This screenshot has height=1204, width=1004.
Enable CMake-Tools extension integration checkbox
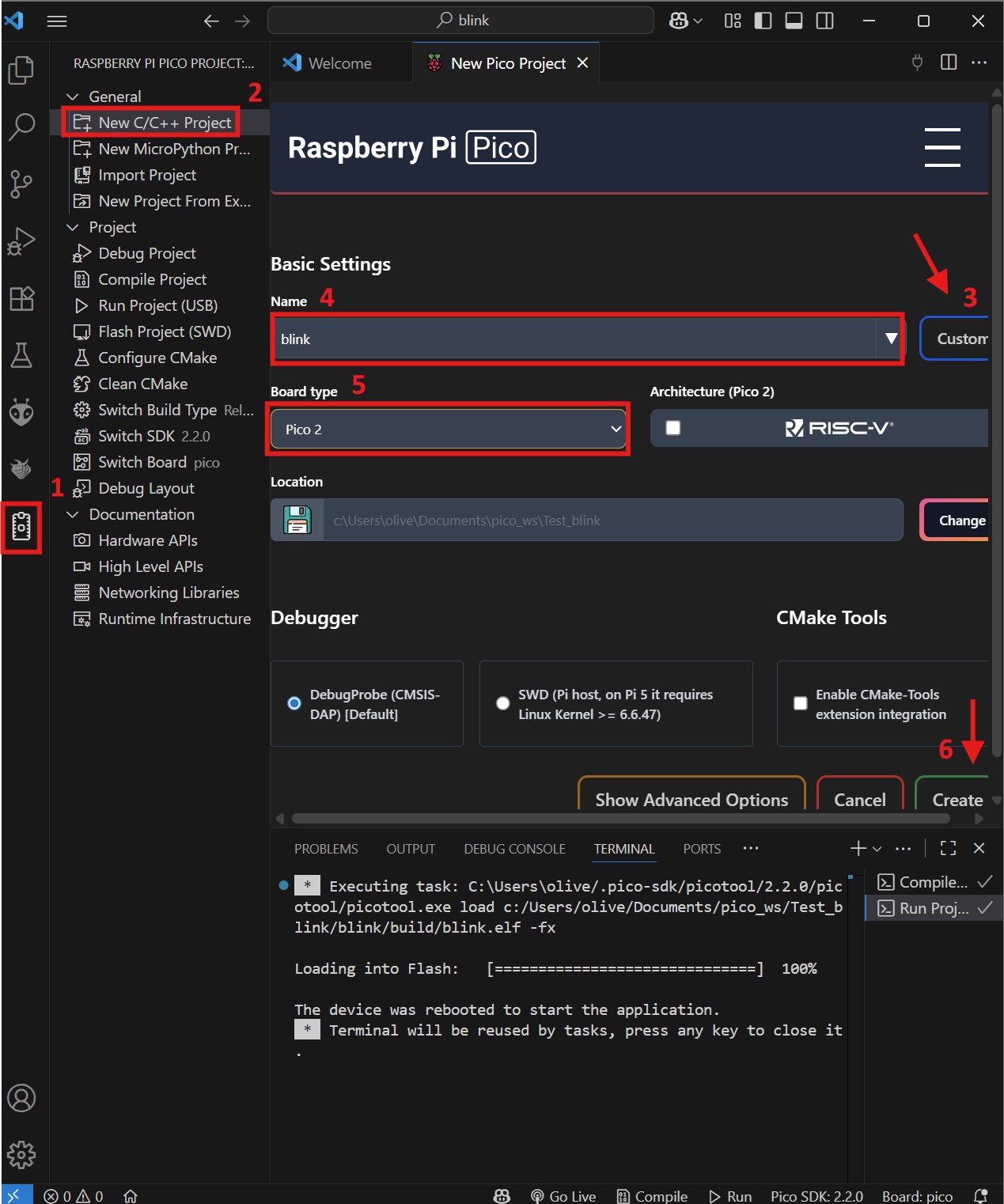click(x=801, y=703)
